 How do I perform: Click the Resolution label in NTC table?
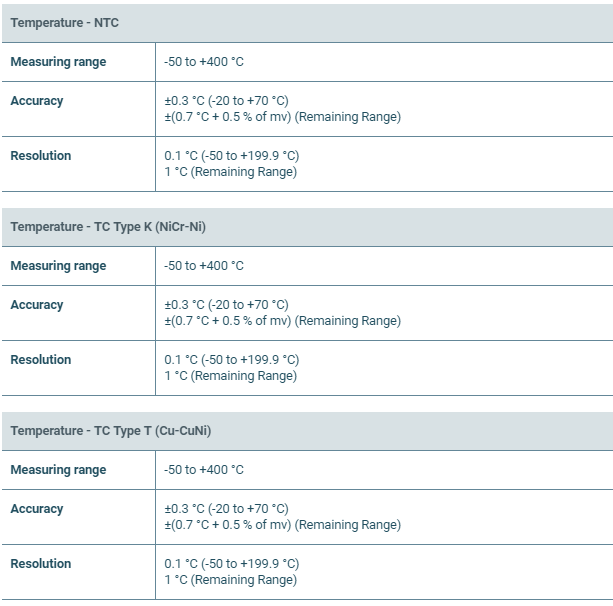41,156
